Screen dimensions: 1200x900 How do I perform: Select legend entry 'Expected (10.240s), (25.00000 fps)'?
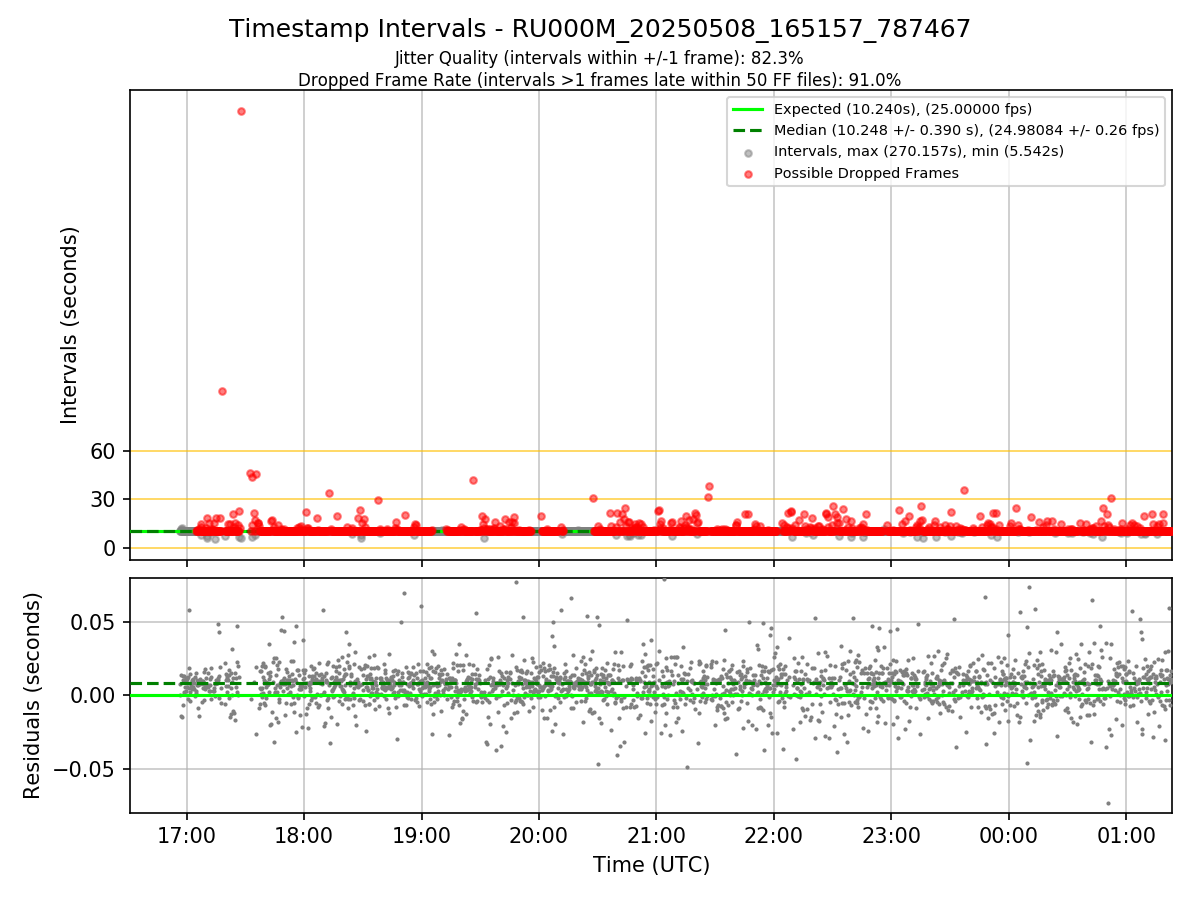point(903,109)
